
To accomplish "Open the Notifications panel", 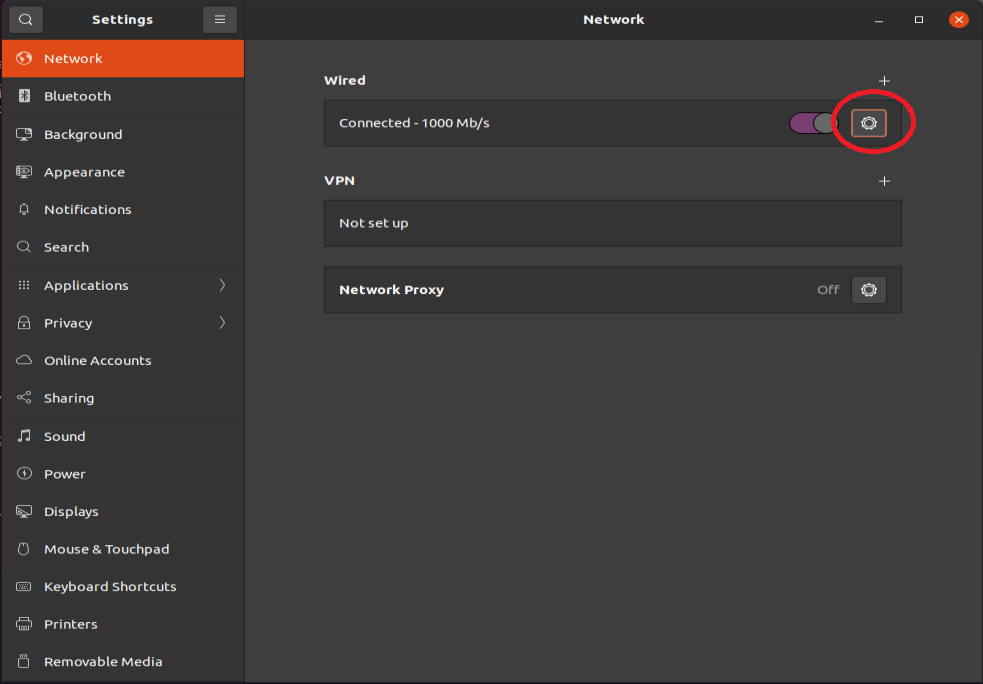I will coord(123,209).
